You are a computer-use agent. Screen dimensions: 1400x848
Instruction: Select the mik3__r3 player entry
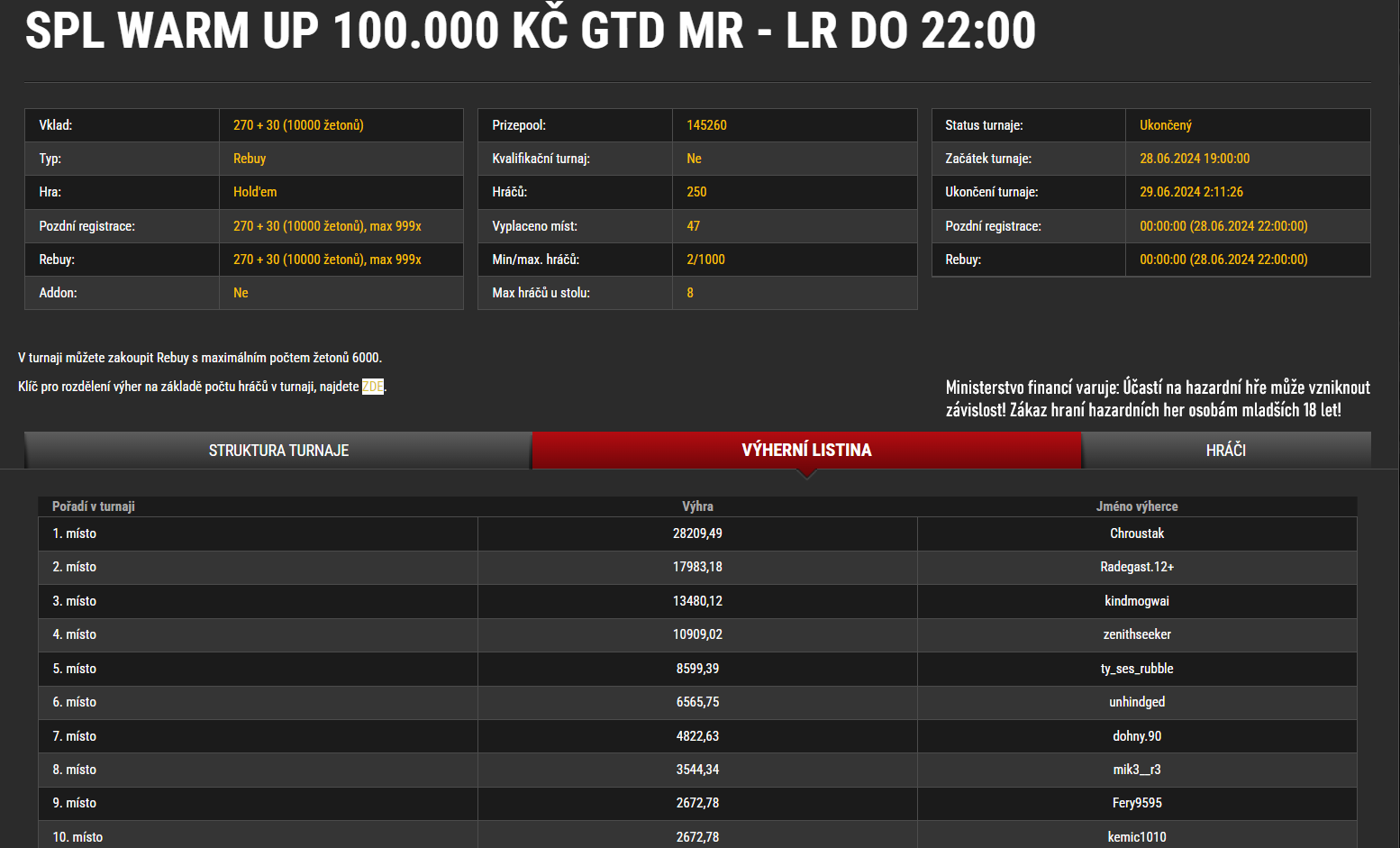coord(1136,770)
